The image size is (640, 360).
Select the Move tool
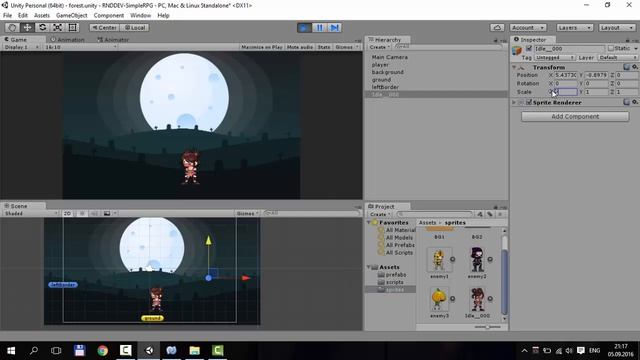pos(27,27)
